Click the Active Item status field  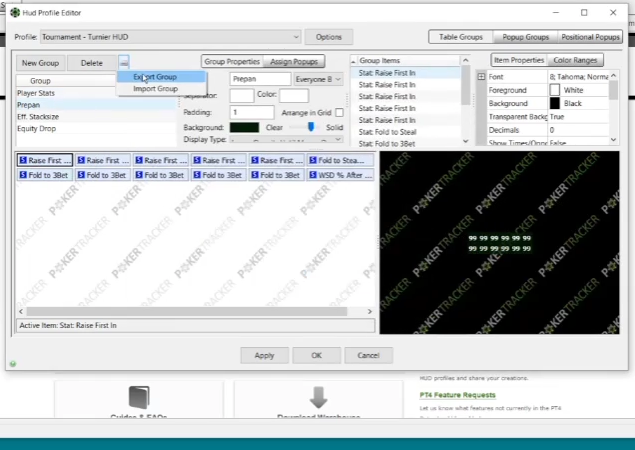pos(196,326)
